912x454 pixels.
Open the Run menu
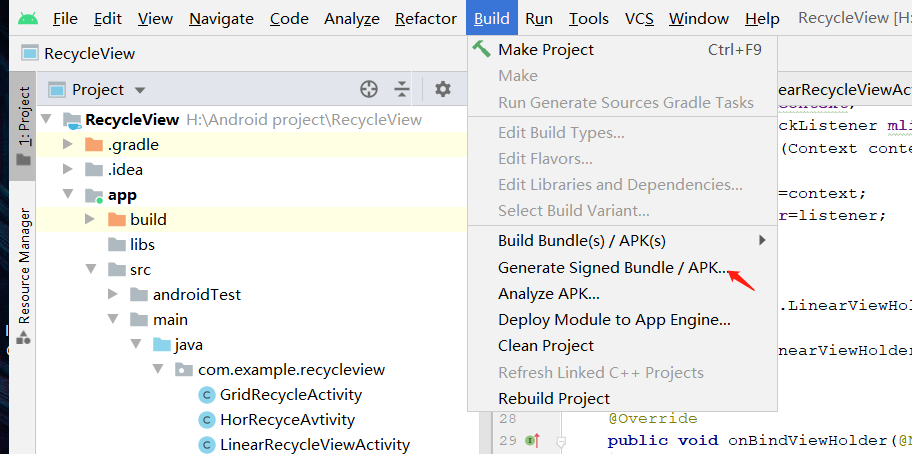(539, 18)
